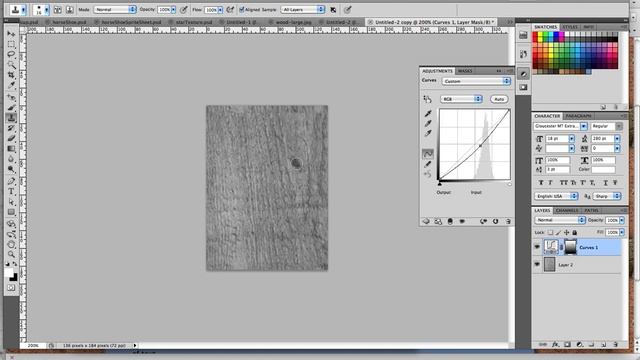Viewport: 640px width, 360px height.
Task: Select the Dodge tool
Action: 11,169
